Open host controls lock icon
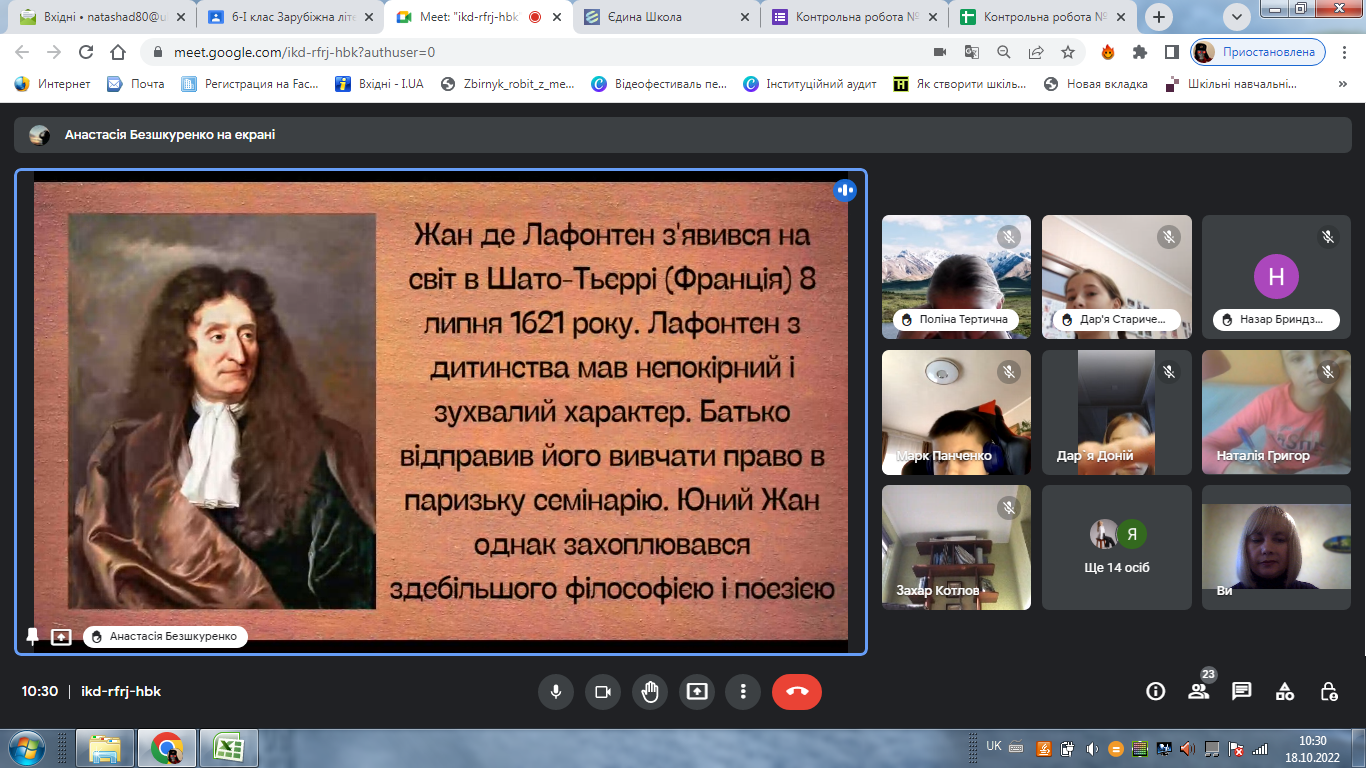The height and width of the screenshot is (768, 1366). (x=1329, y=691)
